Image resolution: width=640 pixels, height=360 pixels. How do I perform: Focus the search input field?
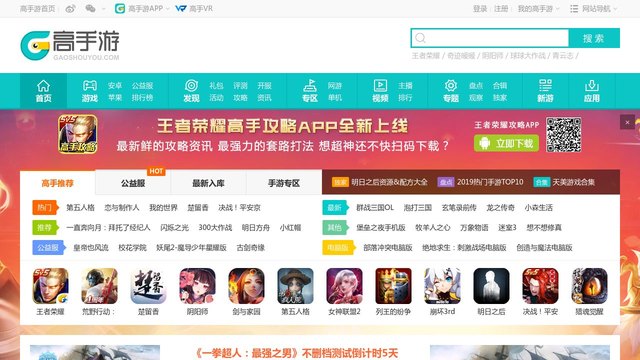tap(490, 38)
